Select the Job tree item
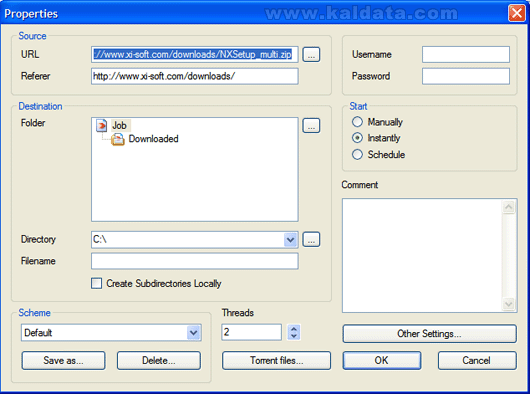 [119, 125]
